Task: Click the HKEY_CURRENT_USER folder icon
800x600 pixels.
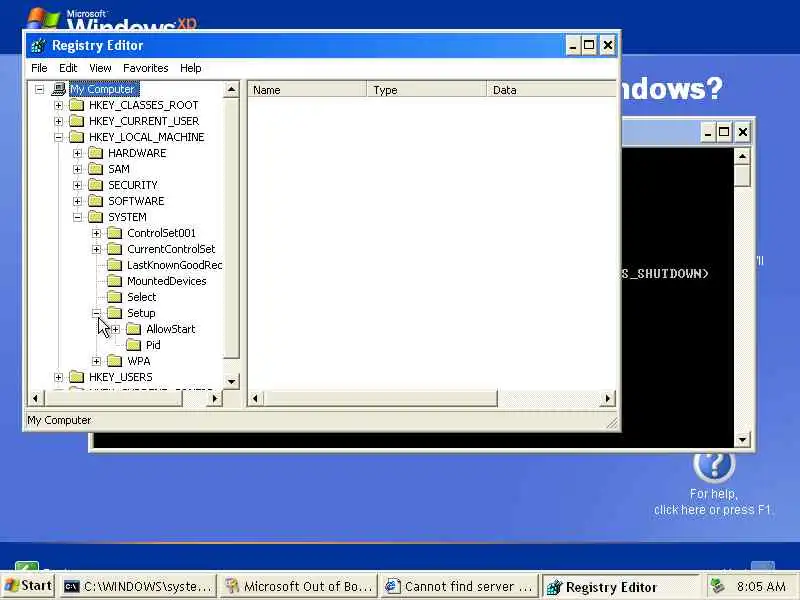Action: [77, 121]
